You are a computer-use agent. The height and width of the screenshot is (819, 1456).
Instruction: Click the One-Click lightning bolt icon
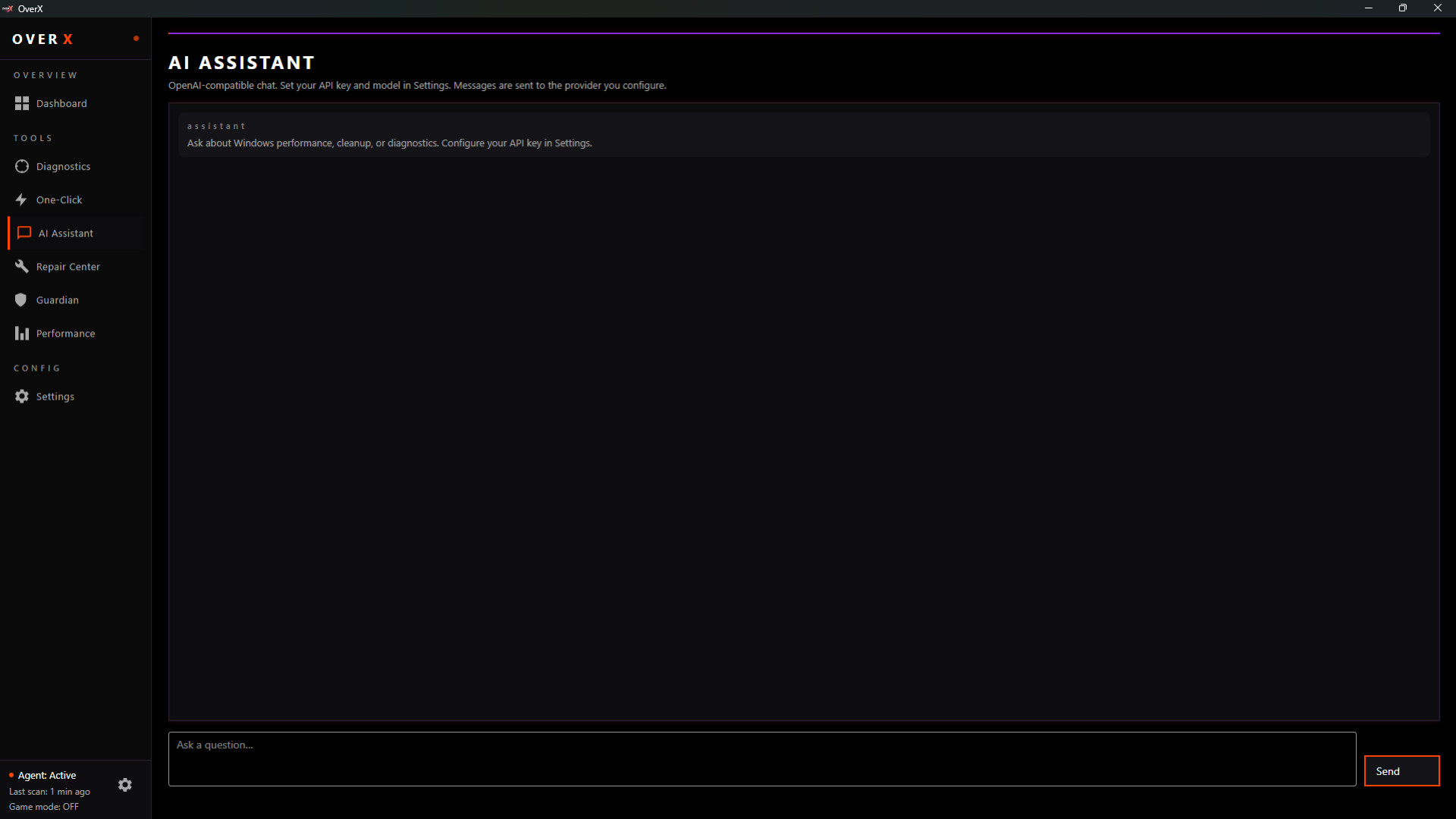click(21, 199)
